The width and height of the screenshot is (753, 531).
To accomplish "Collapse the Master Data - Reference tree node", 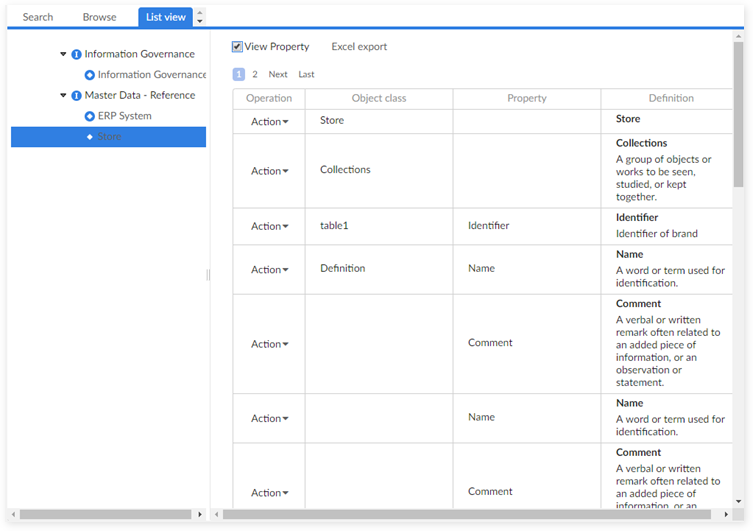I will (x=64, y=95).
